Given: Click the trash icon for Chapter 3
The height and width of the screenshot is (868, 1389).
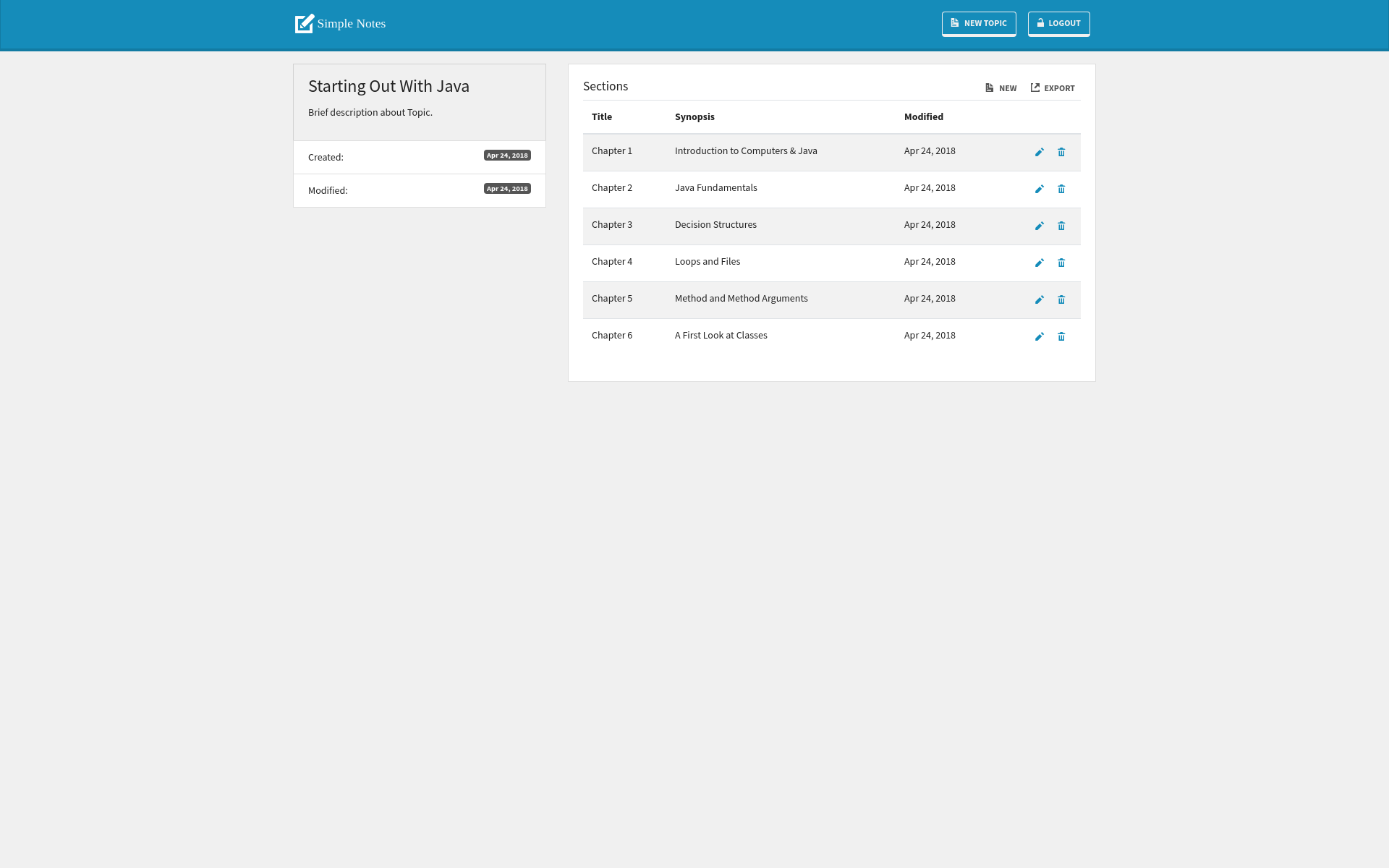Looking at the screenshot, I should click(1061, 226).
